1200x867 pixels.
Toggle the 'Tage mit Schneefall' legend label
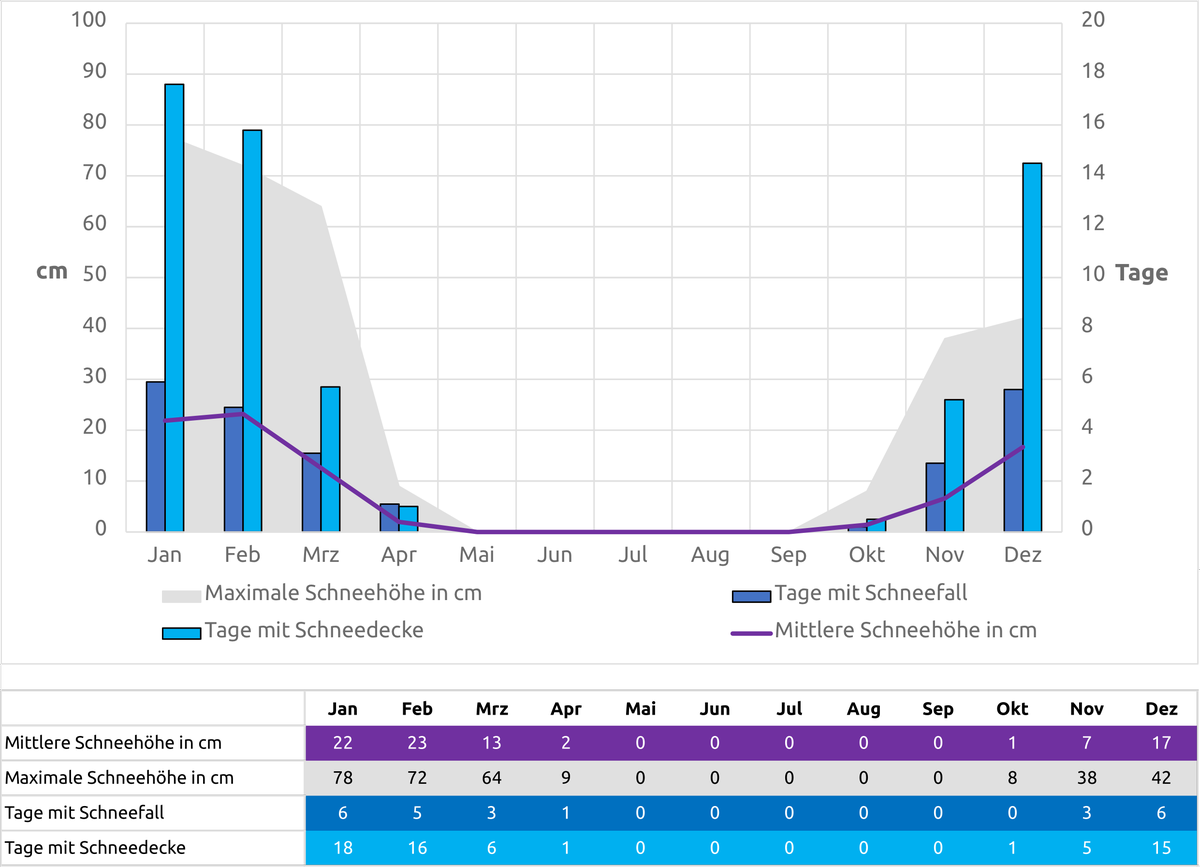click(x=871, y=593)
